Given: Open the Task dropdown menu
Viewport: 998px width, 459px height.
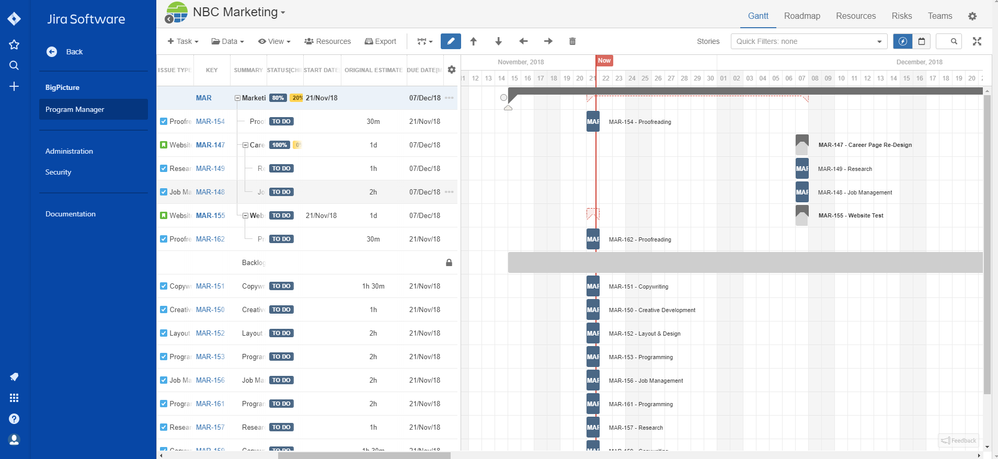Looking at the screenshot, I should (183, 41).
